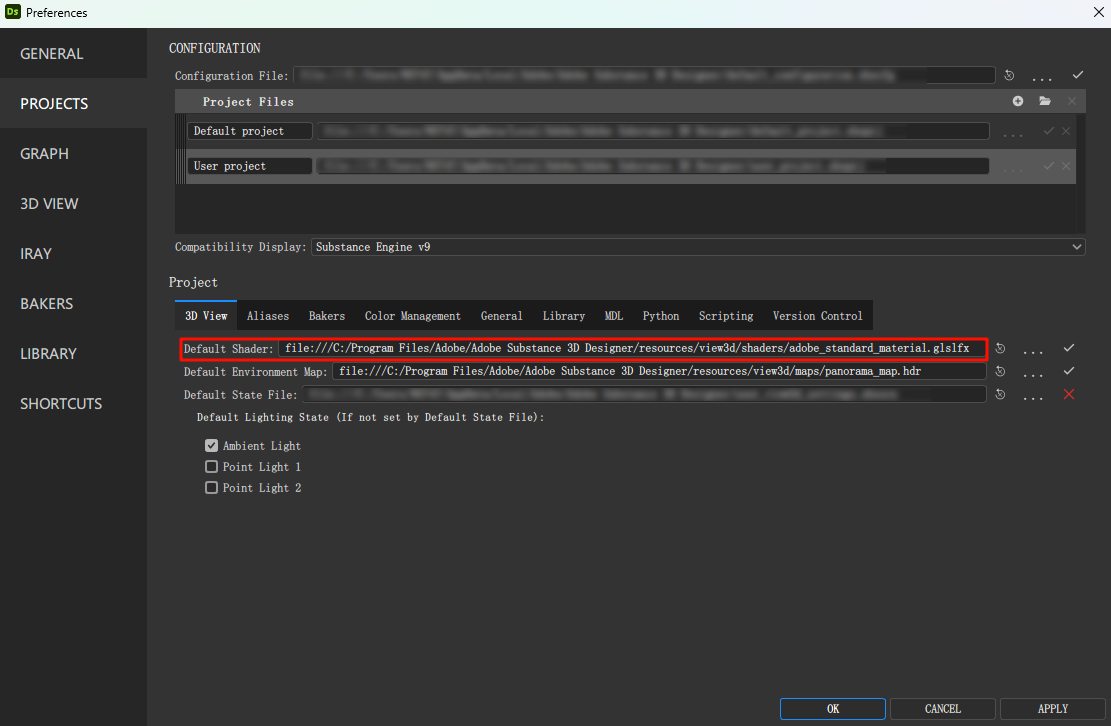The image size is (1111, 726).
Task: Reset Default Shader to default value
Action: 1001,349
